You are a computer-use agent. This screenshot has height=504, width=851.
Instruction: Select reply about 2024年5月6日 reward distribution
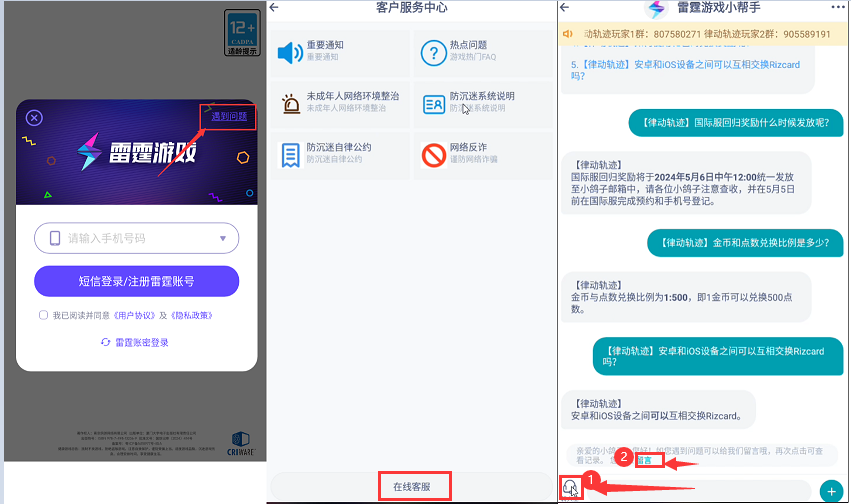[x=686, y=183]
